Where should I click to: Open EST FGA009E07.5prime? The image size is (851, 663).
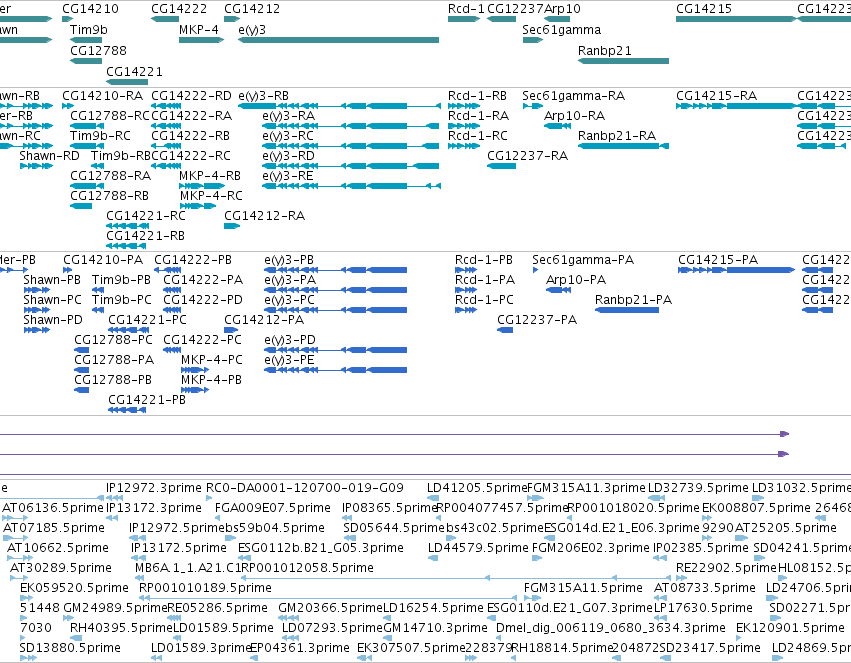tap(272, 508)
